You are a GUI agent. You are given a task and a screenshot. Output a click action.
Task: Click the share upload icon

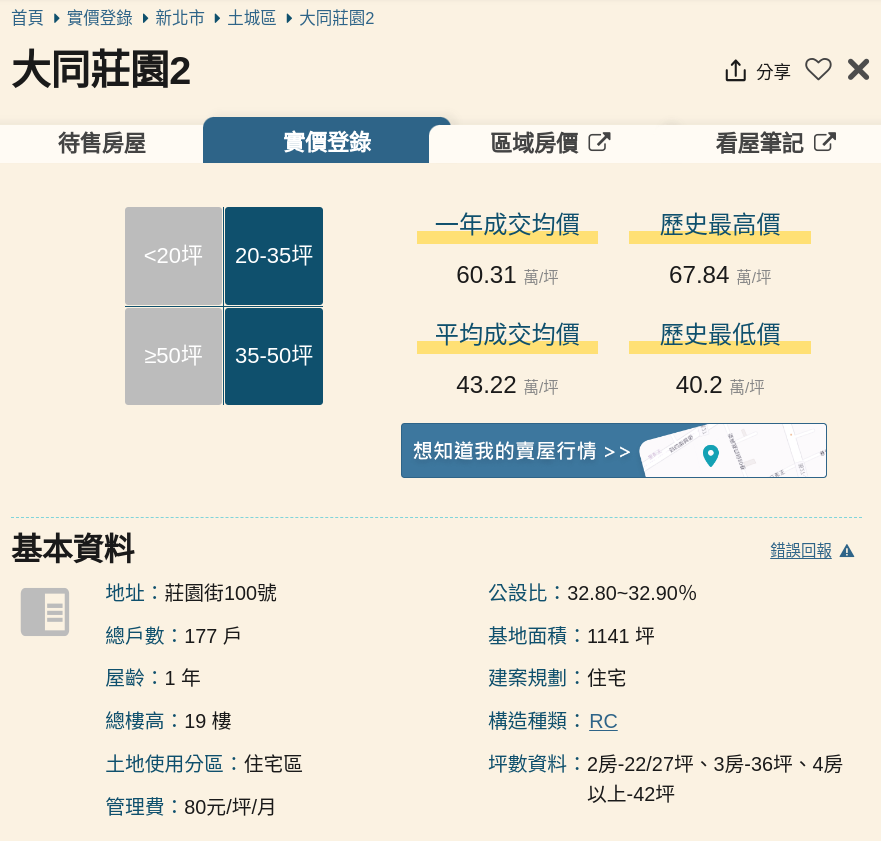click(736, 71)
